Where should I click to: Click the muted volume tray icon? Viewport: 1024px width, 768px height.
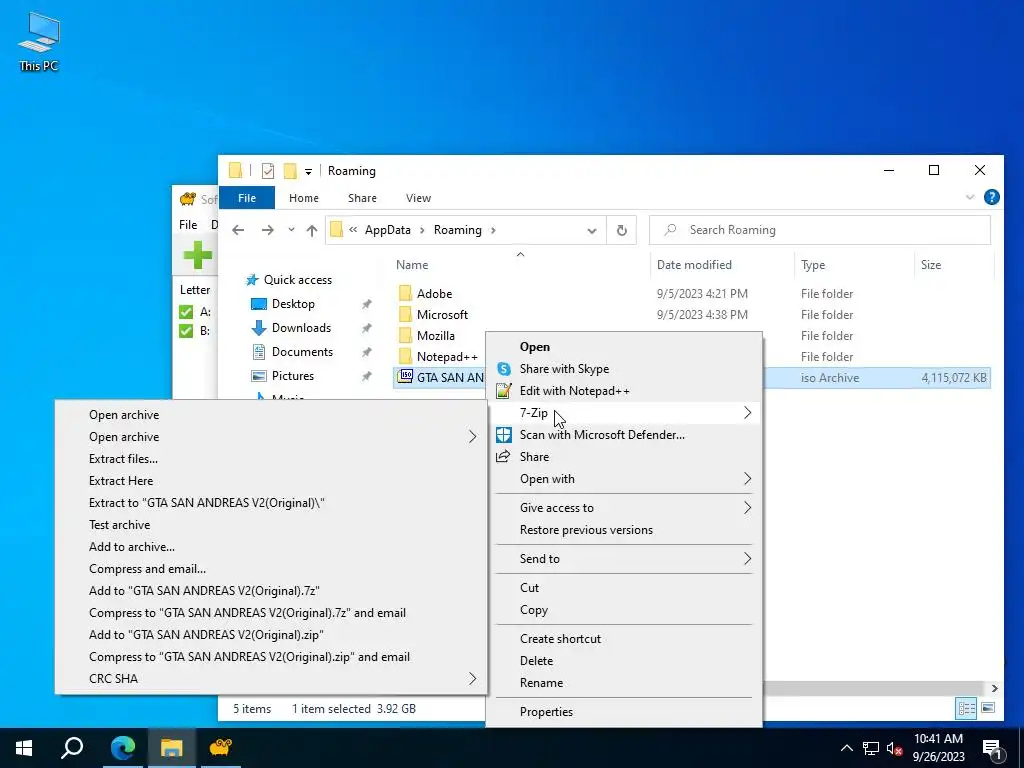tap(895, 748)
